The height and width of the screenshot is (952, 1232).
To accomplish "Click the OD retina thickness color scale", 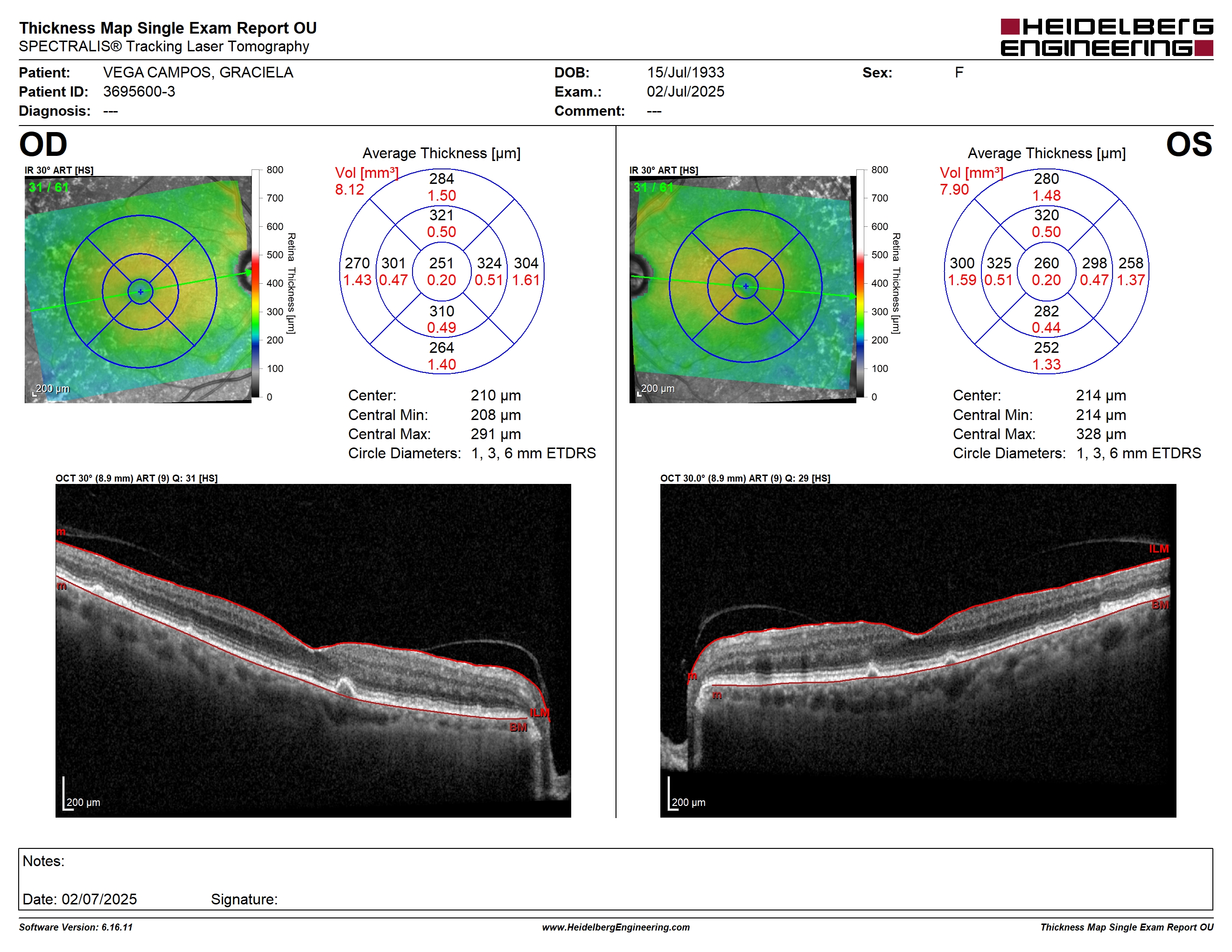I will click(x=256, y=283).
